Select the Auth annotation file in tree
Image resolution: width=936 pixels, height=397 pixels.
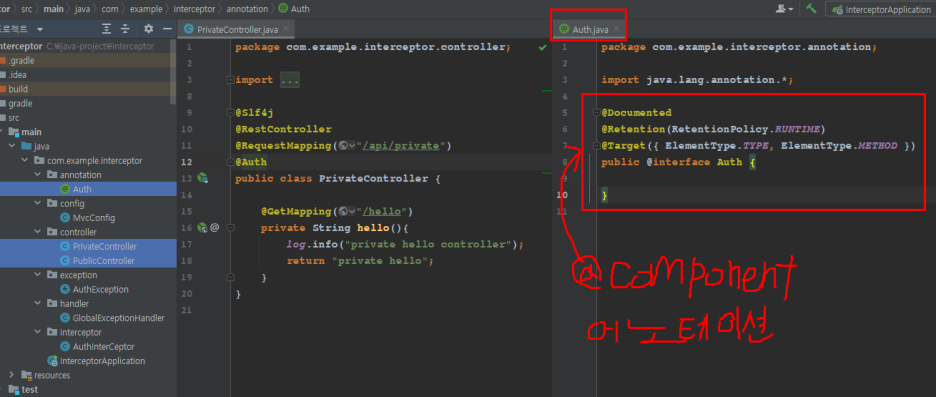point(82,189)
